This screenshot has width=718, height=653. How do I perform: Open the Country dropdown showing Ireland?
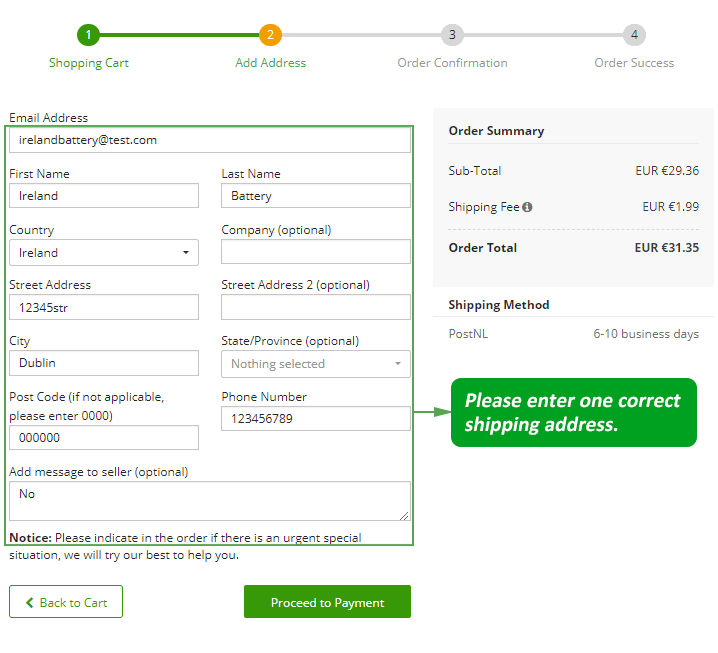tap(104, 253)
